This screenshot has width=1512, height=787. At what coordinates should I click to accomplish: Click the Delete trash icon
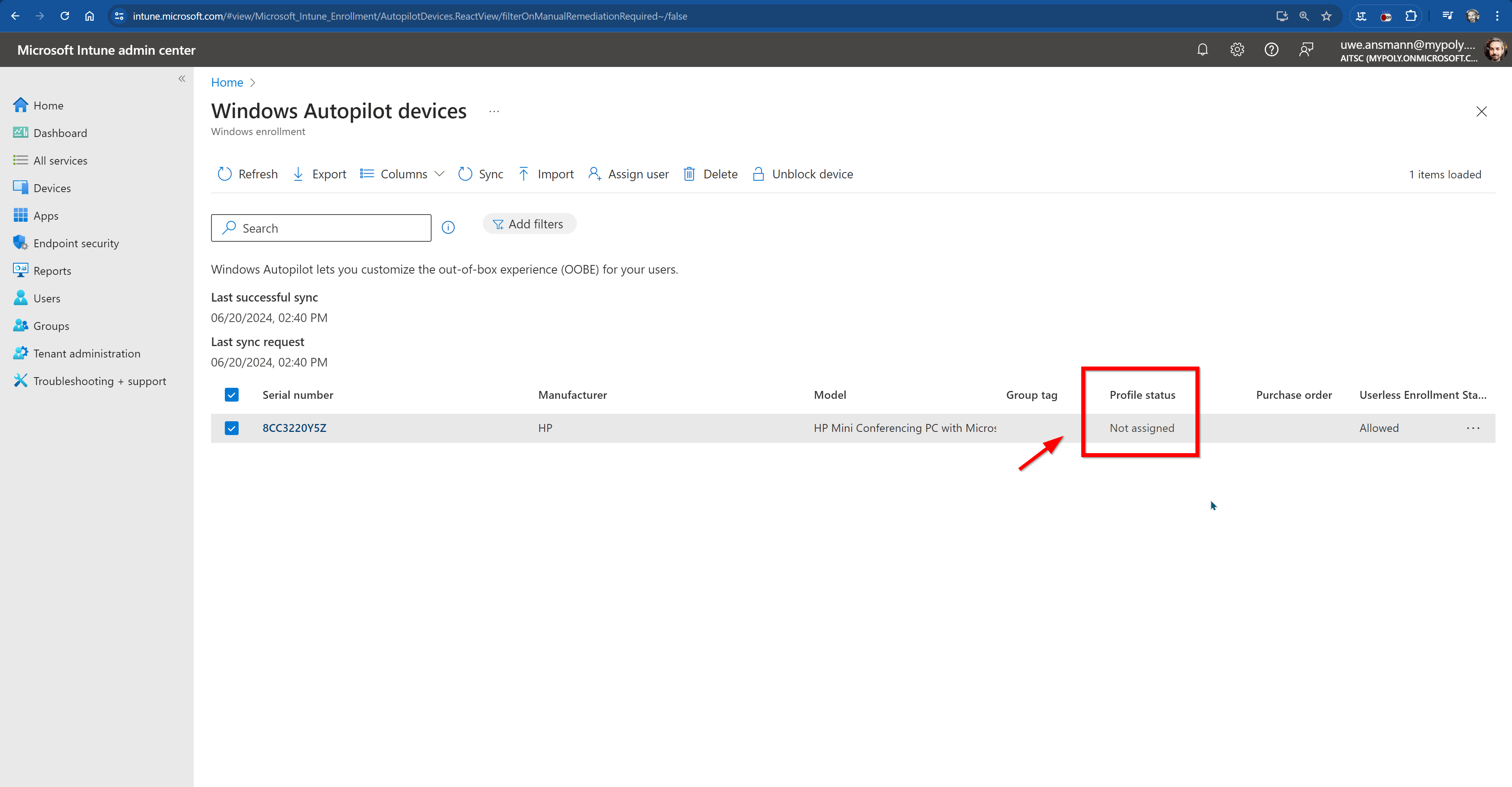coord(689,174)
